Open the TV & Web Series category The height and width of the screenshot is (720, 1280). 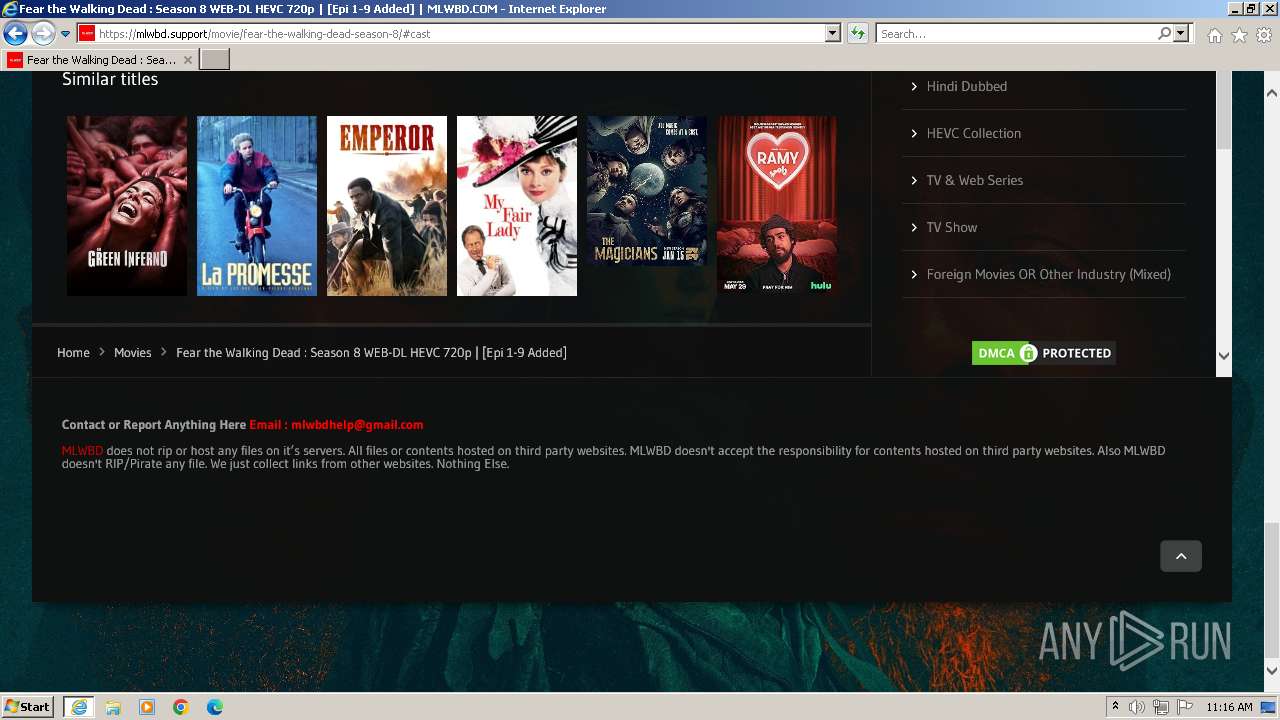point(974,180)
